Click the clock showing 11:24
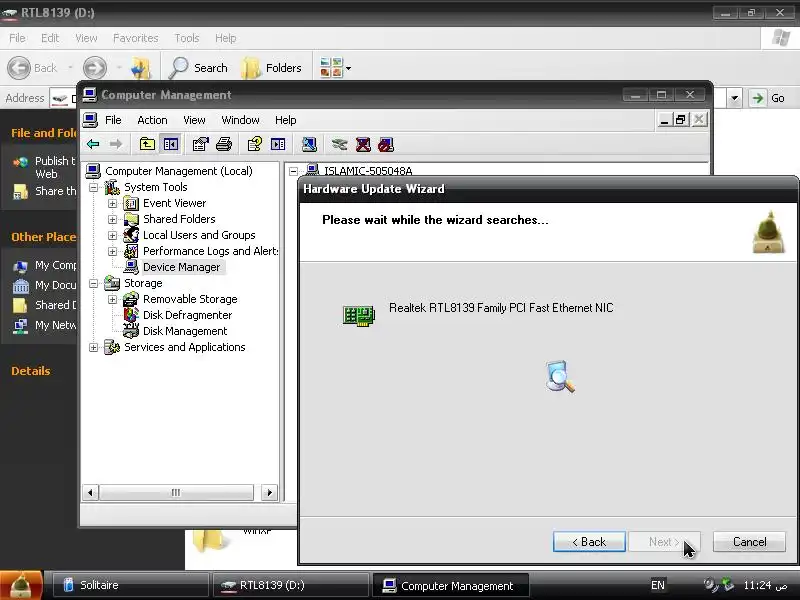The width and height of the screenshot is (800, 600). click(x=765, y=585)
